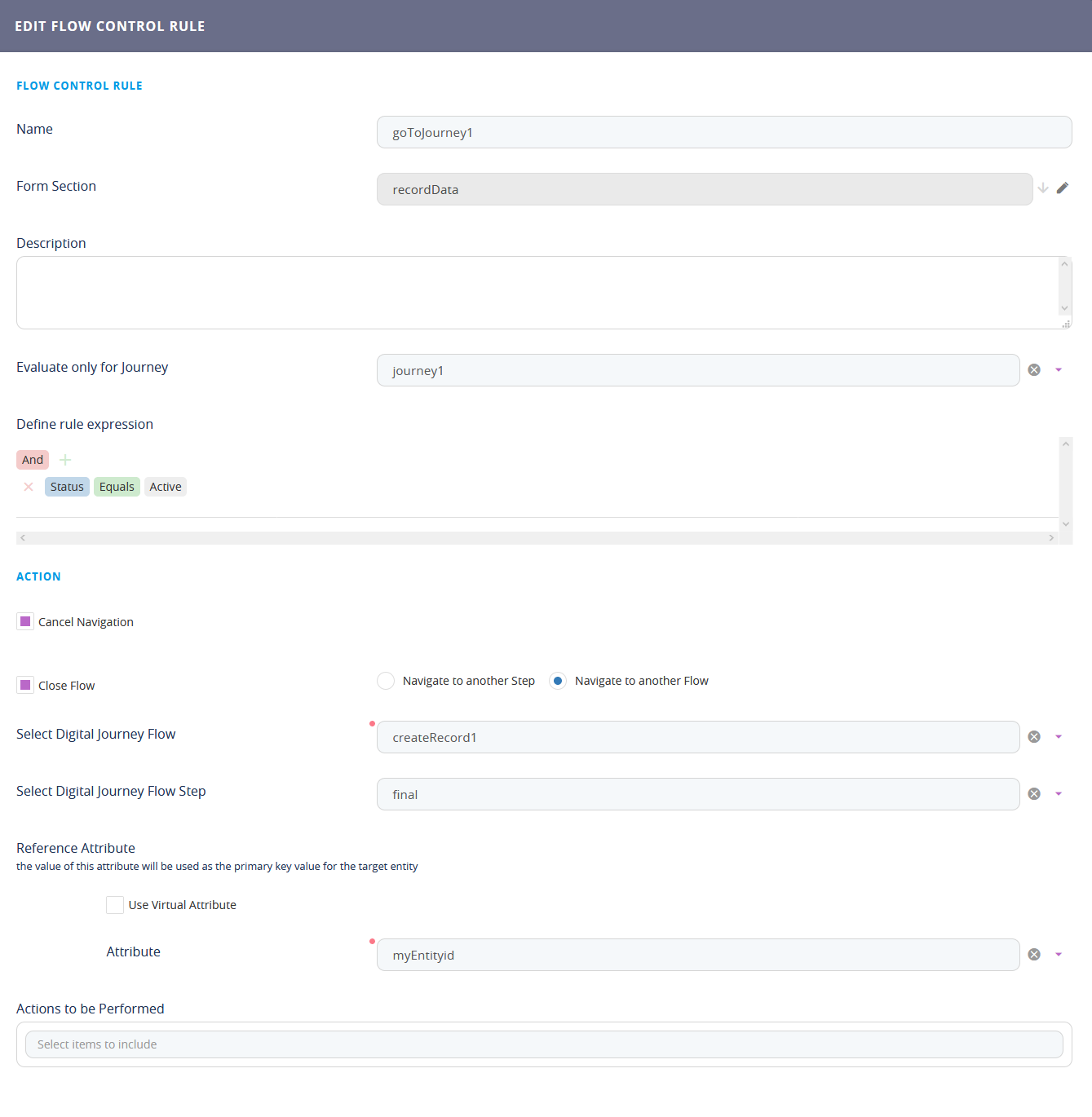Open the Evaluate only for Journey dropdown

(x=1059, y=370)
